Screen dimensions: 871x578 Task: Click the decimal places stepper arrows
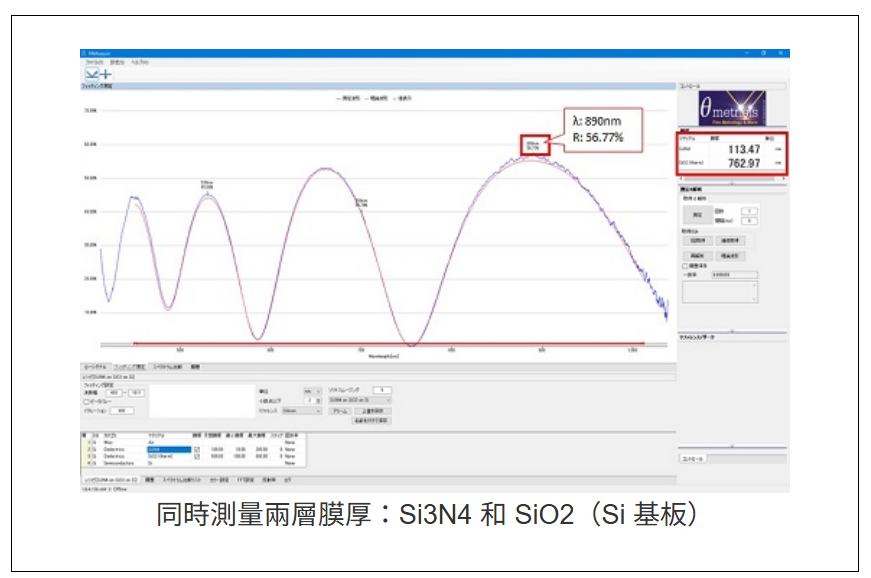[319, 400]
